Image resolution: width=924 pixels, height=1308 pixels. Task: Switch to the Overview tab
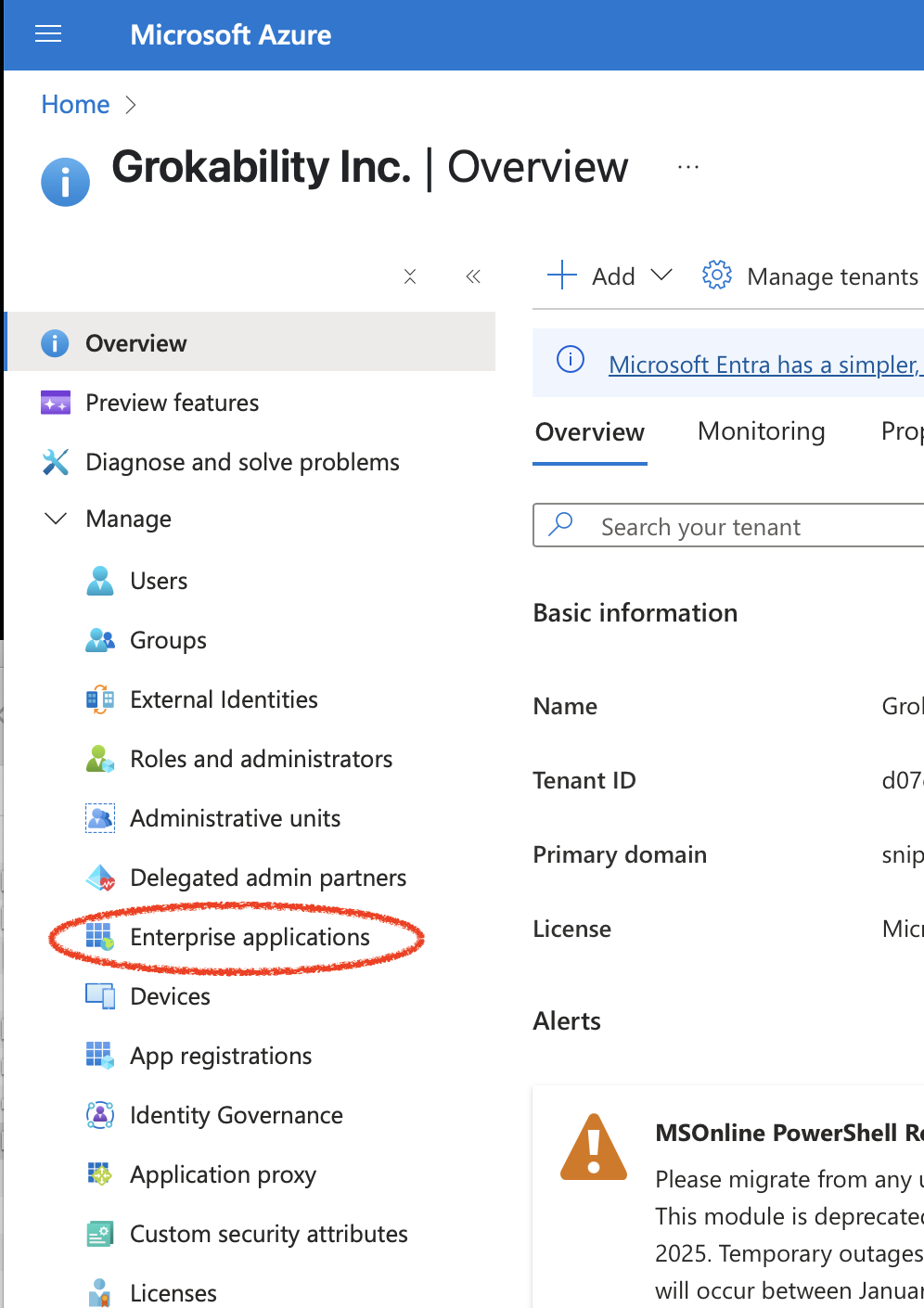pos(590,432)
